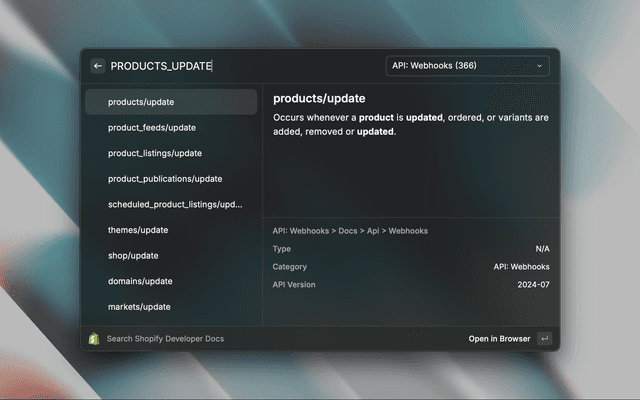Focus the PRODUCTS_UPDATE search field
Screen dimensions: 640x400
[240, 66]
